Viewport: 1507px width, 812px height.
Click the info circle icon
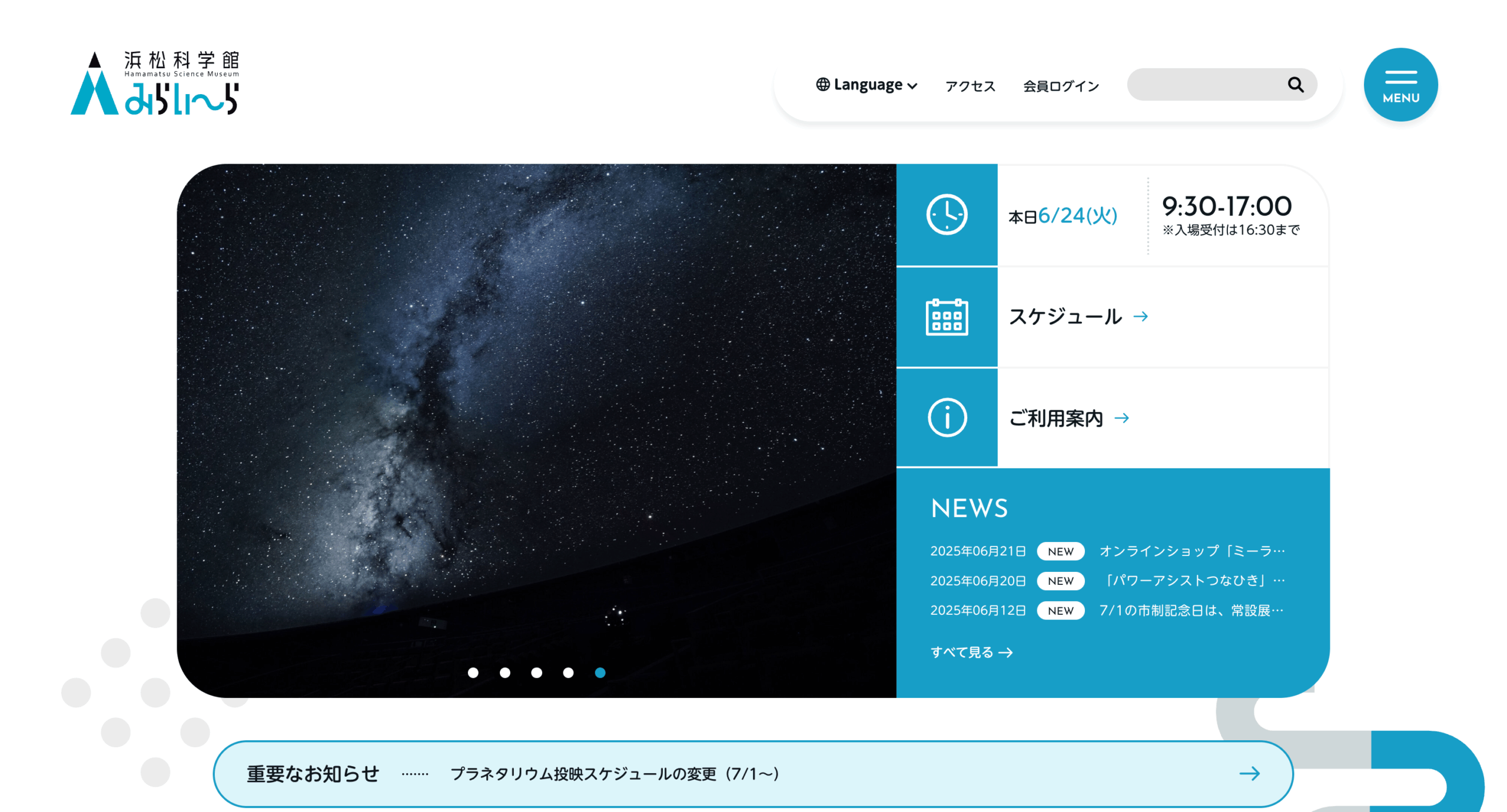tap(947, 418)
